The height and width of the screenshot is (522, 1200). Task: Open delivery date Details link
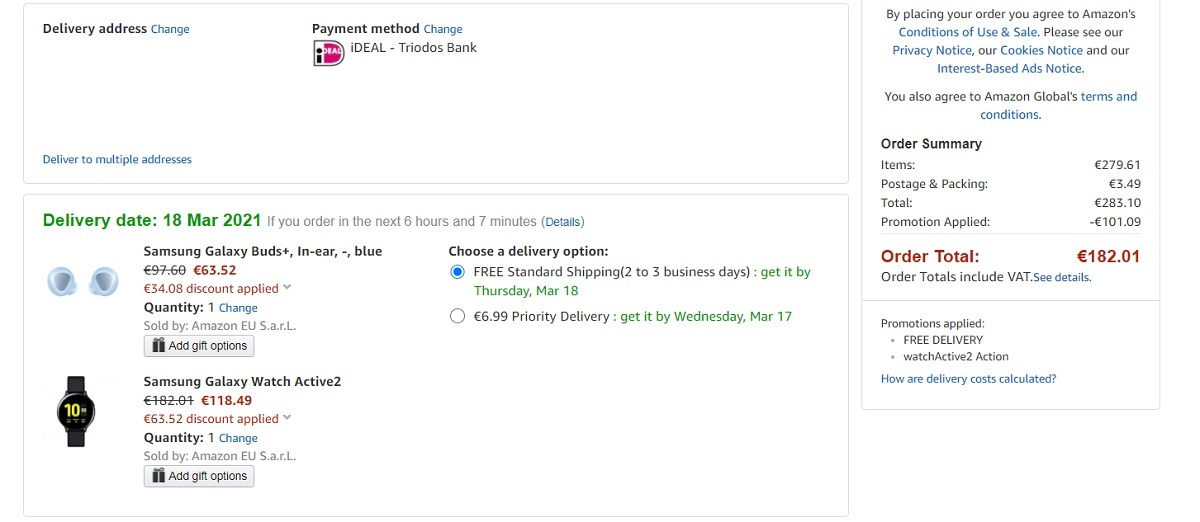(x=562, y=221)
